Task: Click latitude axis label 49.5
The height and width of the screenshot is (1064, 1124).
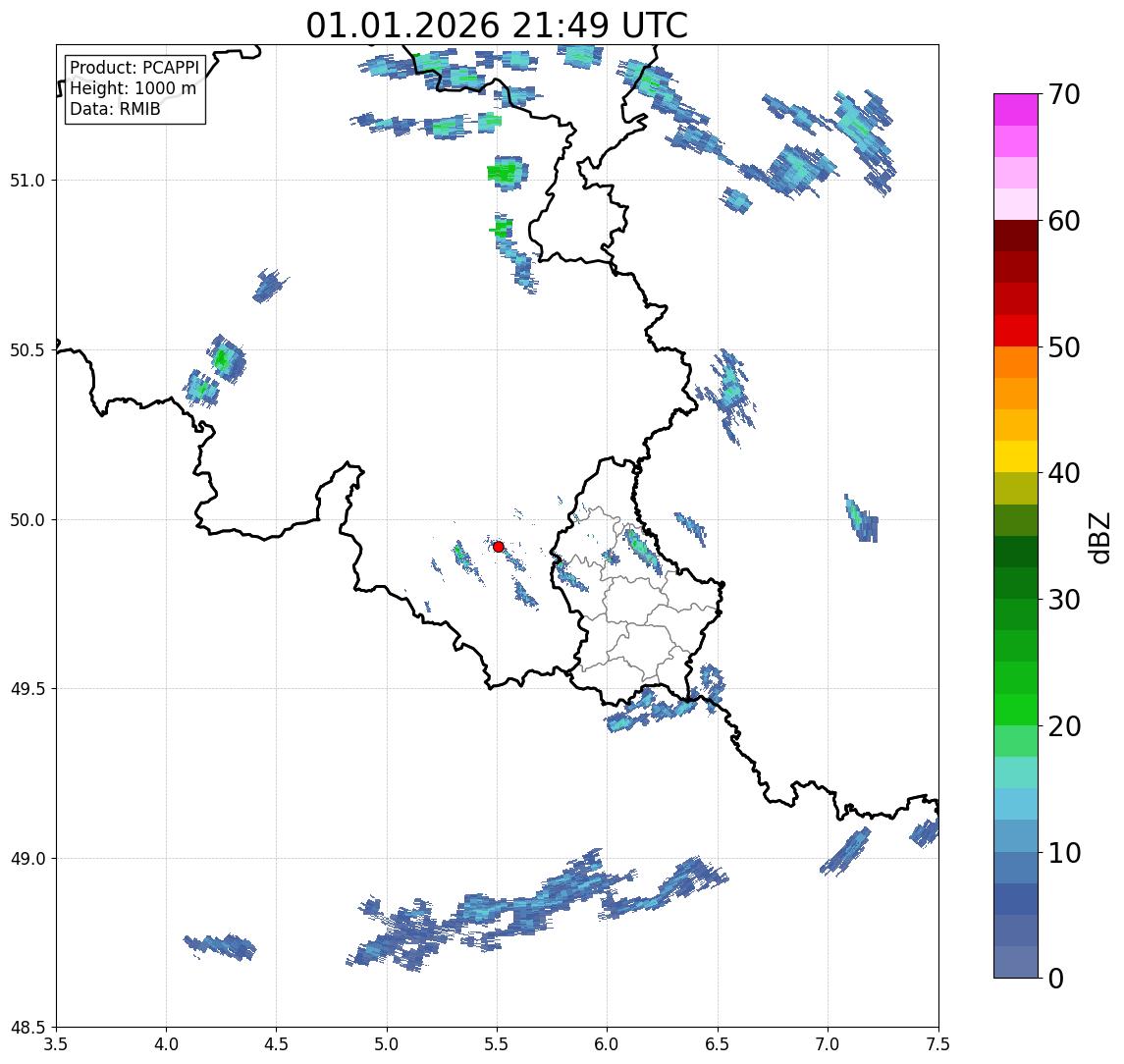Action: (x=27, y=689)
